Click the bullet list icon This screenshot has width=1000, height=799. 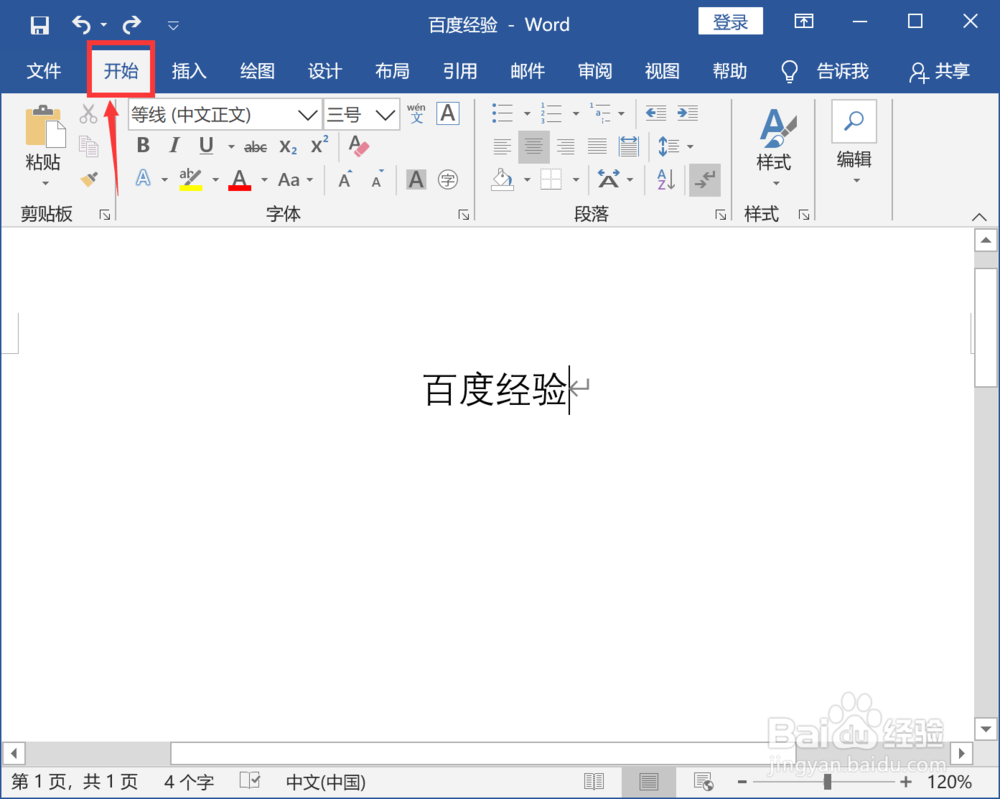503,114
